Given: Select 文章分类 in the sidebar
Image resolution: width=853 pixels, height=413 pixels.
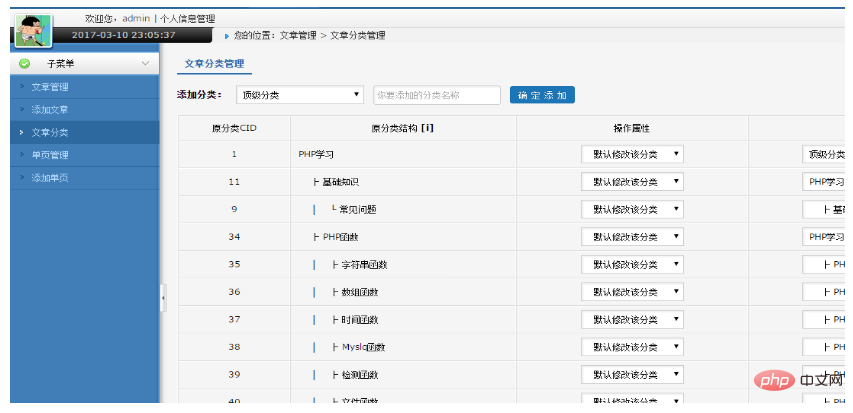Looking at the screenshot, I should point(50,132).
